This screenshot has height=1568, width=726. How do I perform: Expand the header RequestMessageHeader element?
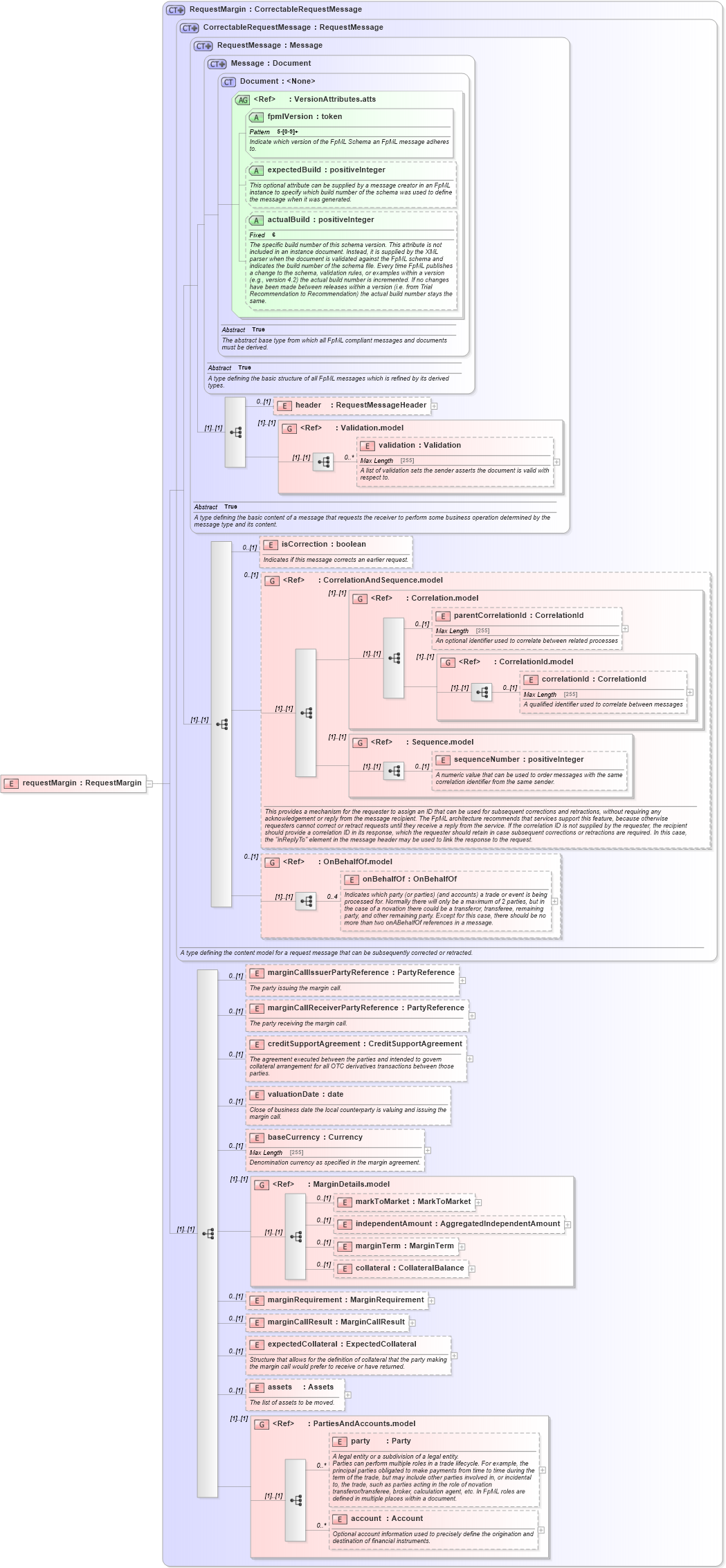[x=435, y=406]
